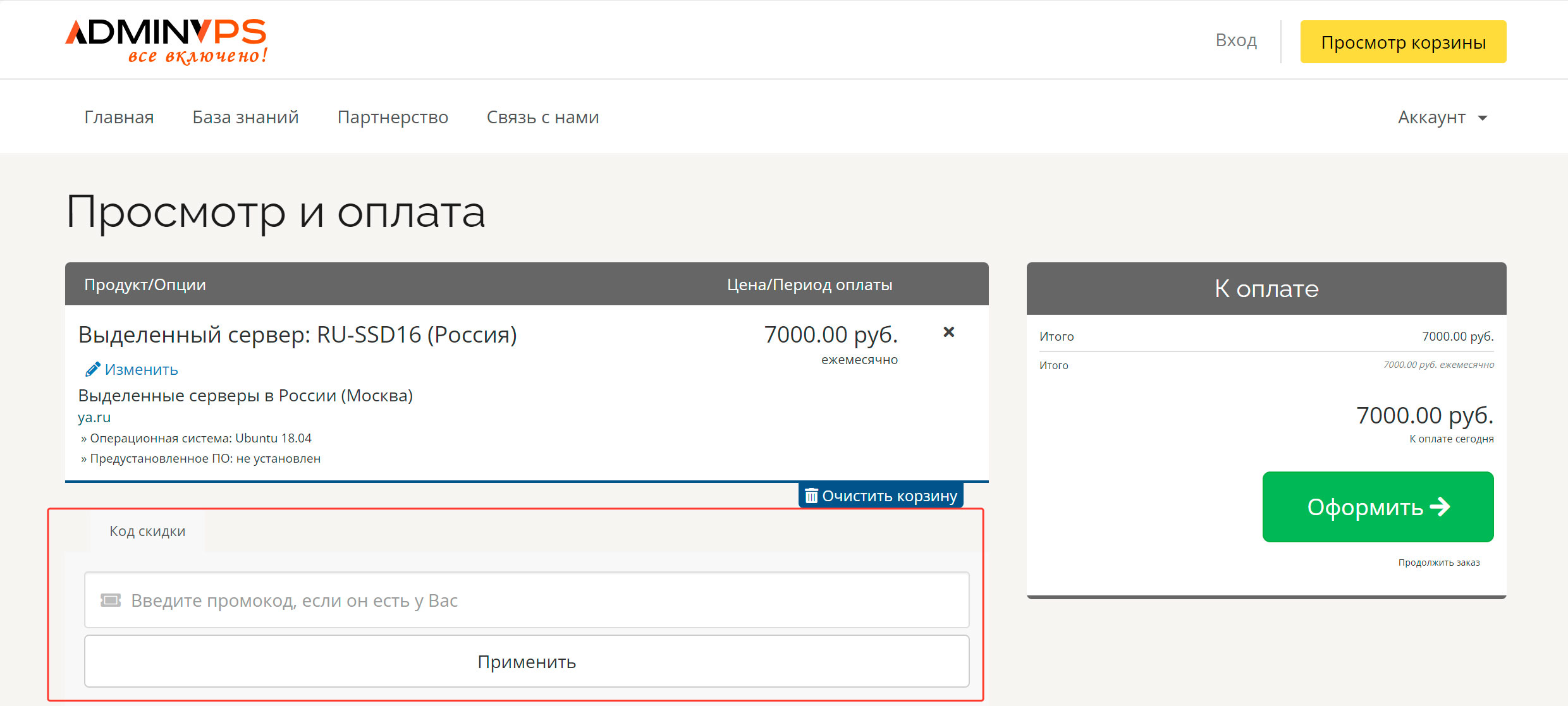This screenshot has height=706, width=1568.
Task: Click the AdminVPS logo
Action: click(x=166, y=41)
